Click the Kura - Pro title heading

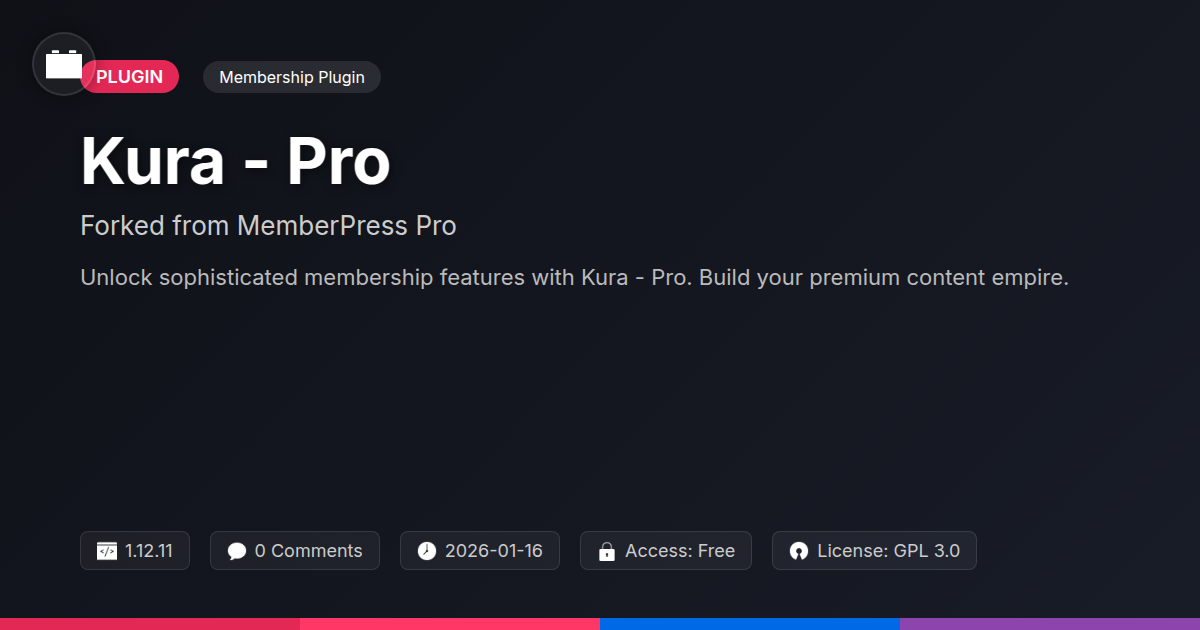click(x=235, y=161)
